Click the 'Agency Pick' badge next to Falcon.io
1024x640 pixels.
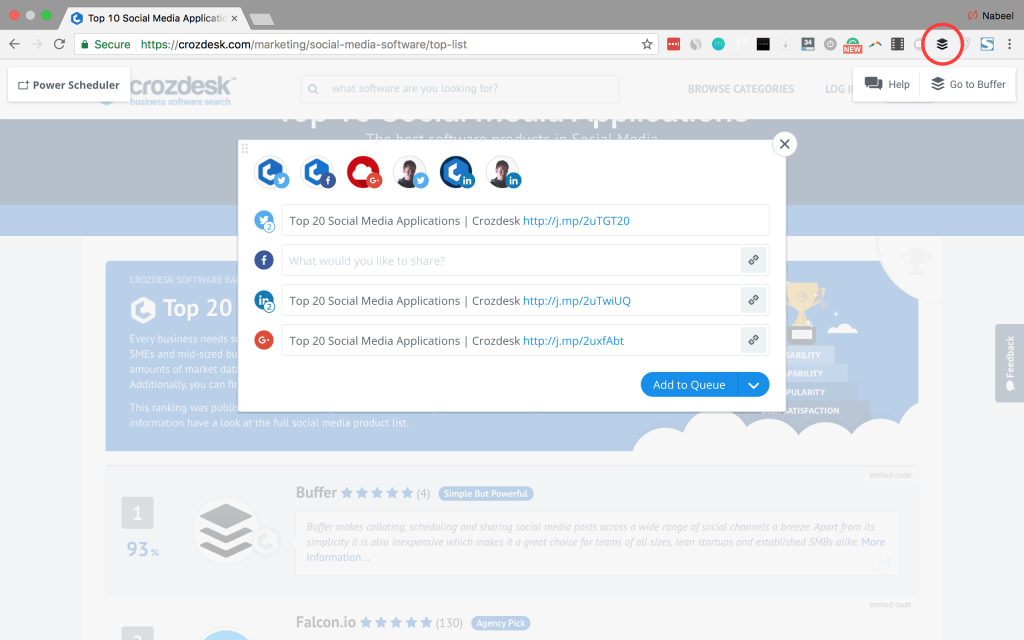[x=500, y=623]
